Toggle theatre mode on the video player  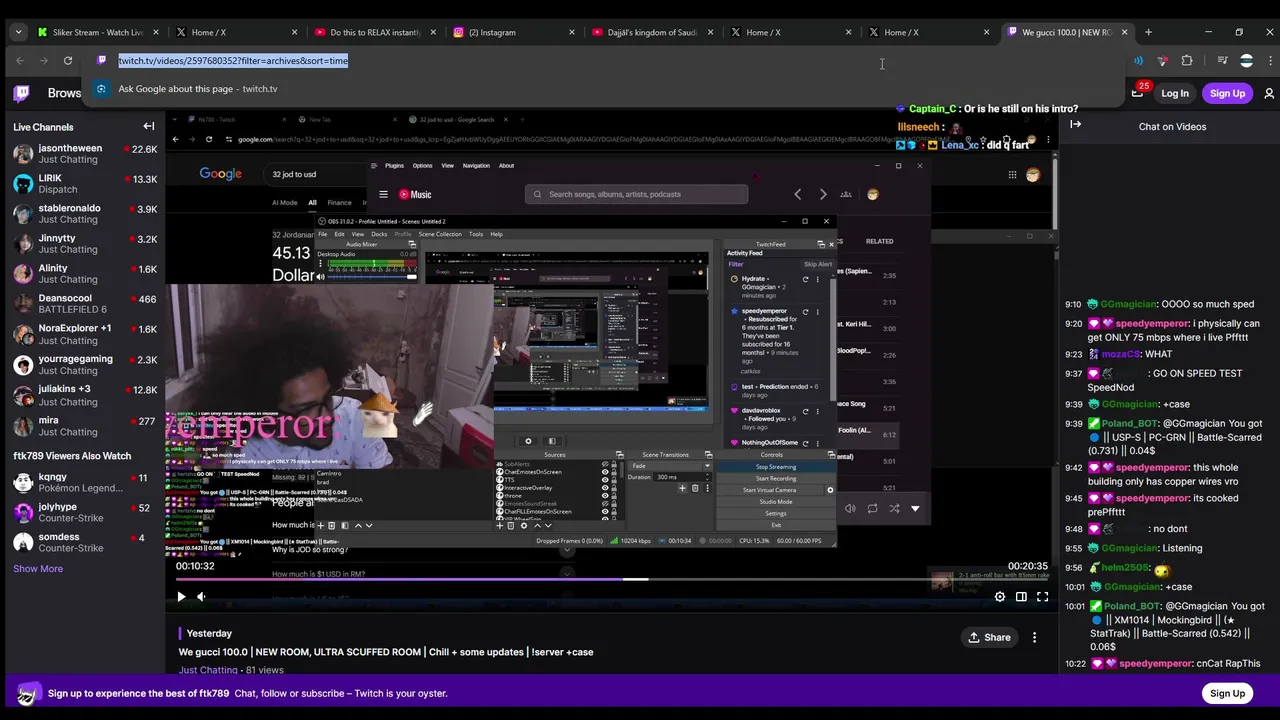click(1021, 597)
